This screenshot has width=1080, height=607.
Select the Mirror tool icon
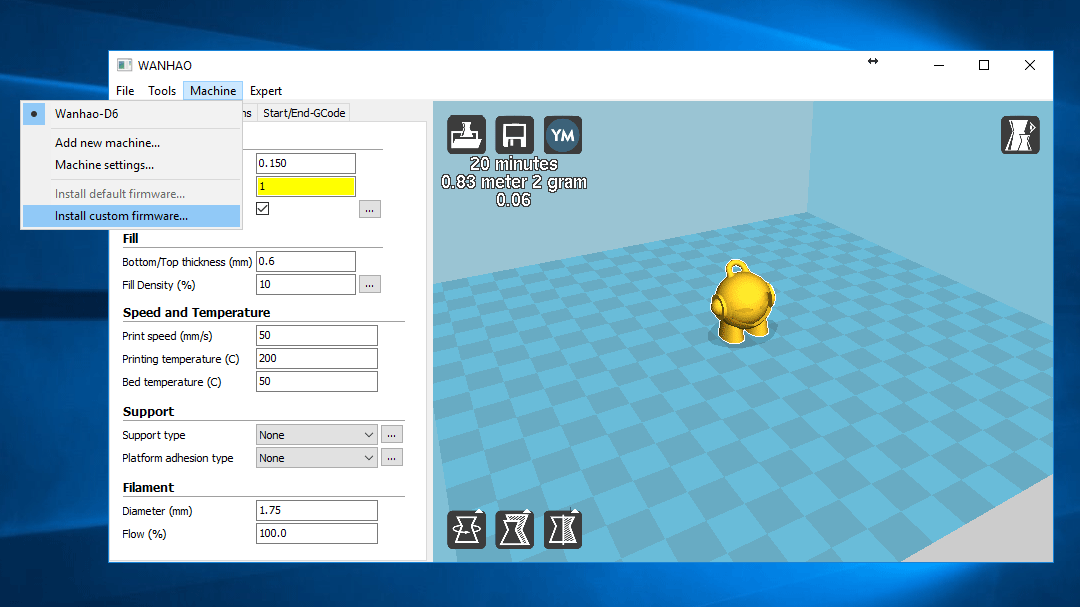563,529
